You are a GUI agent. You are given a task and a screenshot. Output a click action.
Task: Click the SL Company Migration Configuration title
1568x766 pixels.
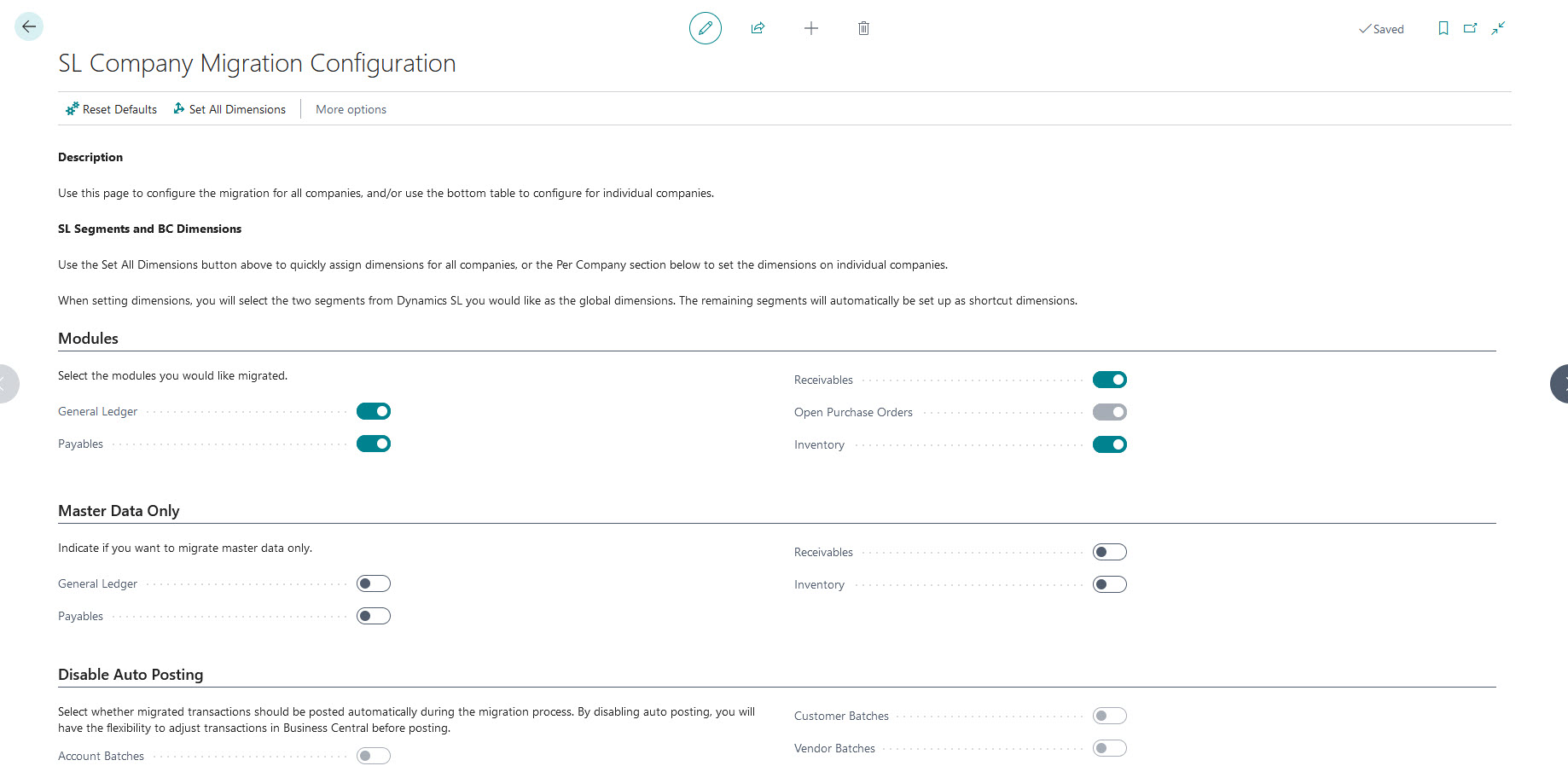click(257, 63)
